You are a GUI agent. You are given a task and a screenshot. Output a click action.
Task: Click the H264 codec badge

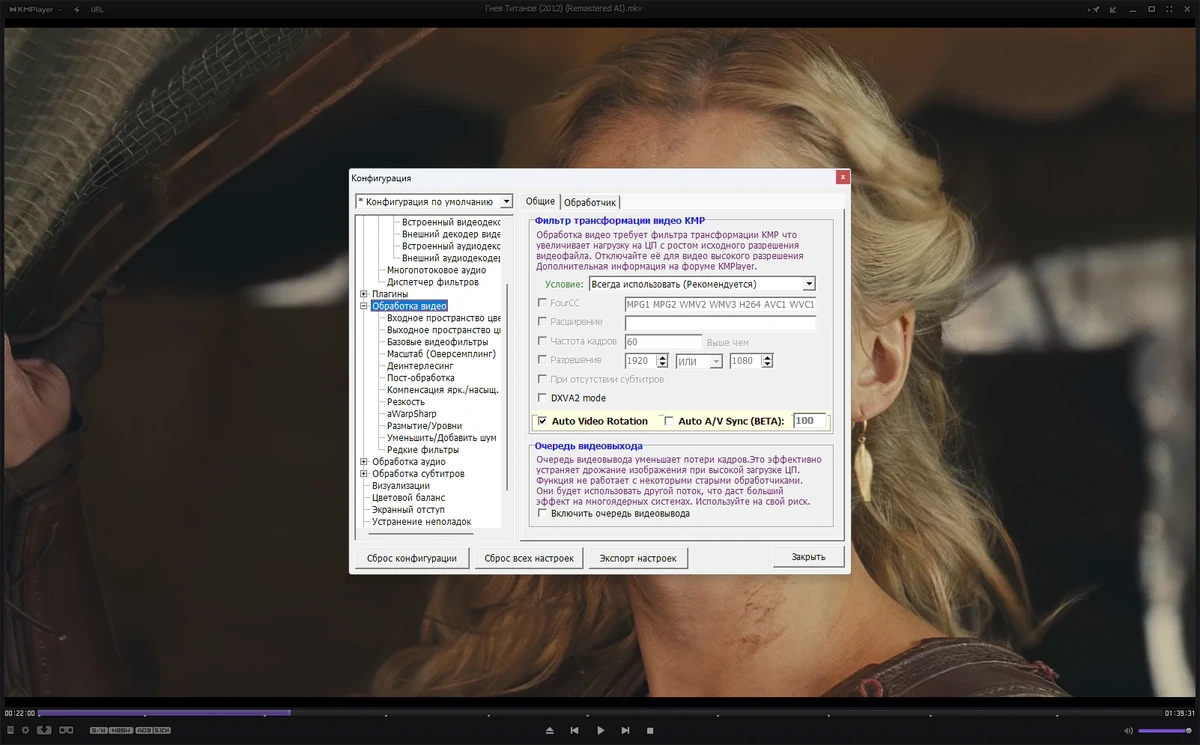pos(121,730)
